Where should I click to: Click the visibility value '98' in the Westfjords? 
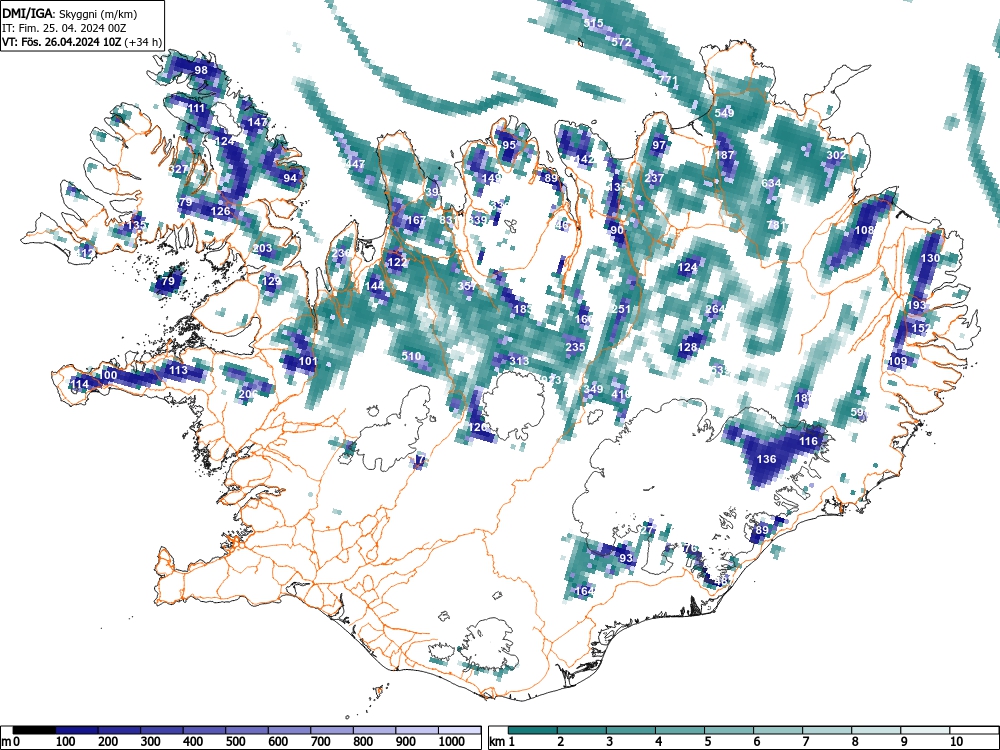point(201,70)
